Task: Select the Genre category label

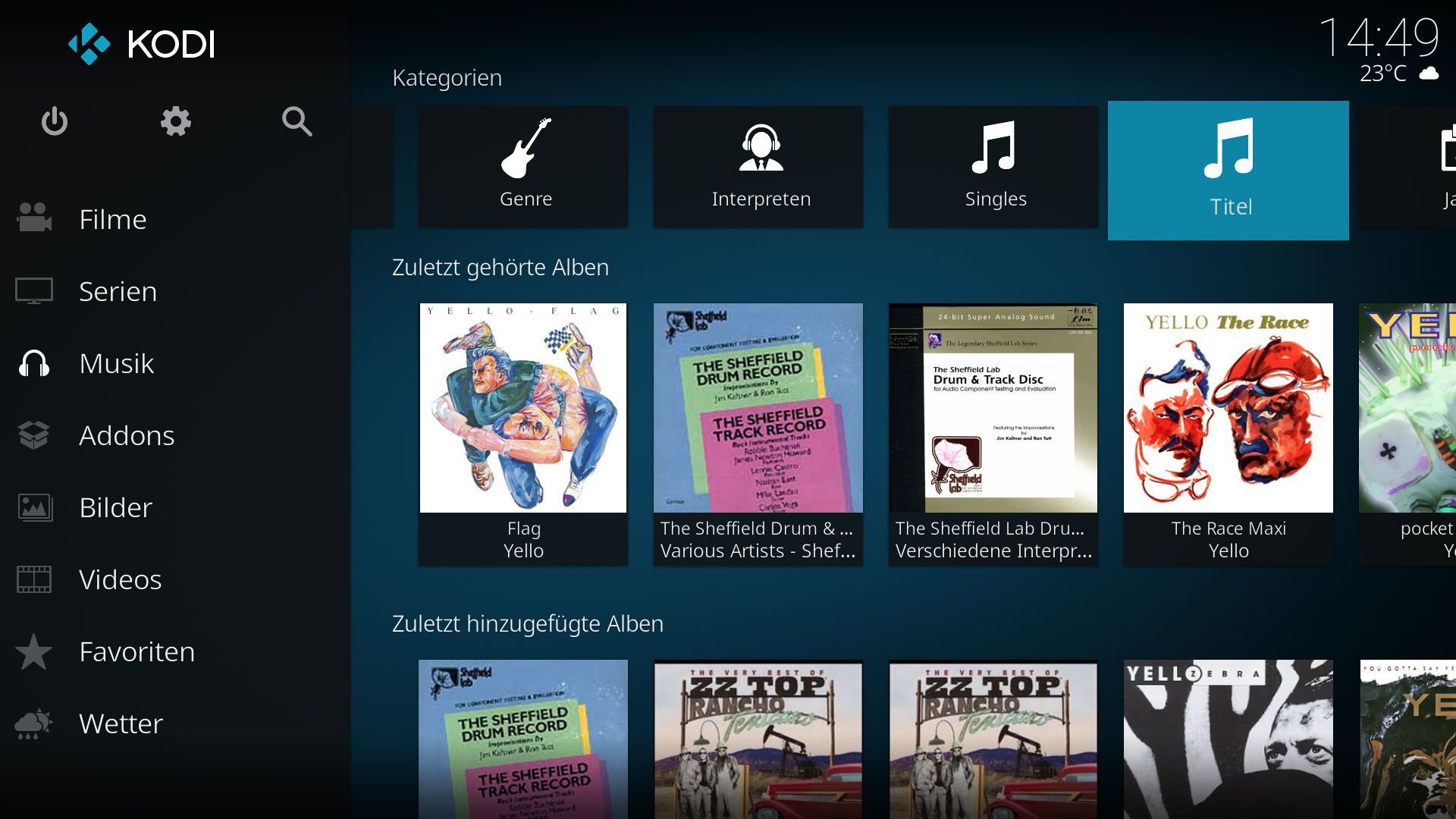Action: (526, 199)
